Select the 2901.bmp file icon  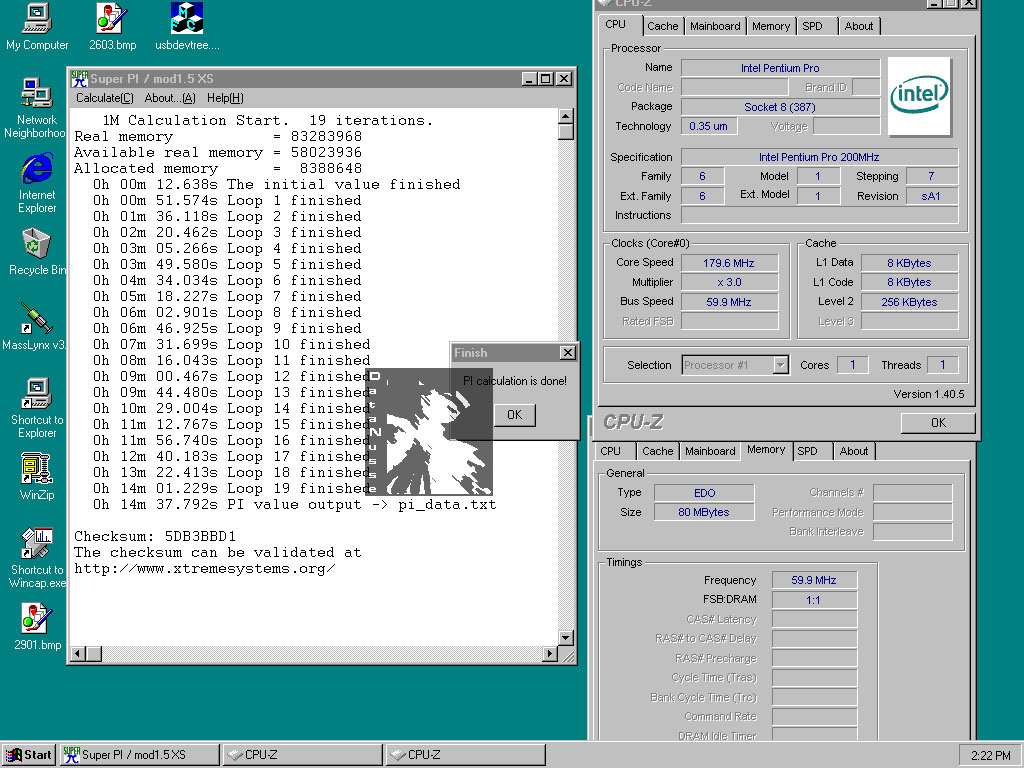(37, 627)
